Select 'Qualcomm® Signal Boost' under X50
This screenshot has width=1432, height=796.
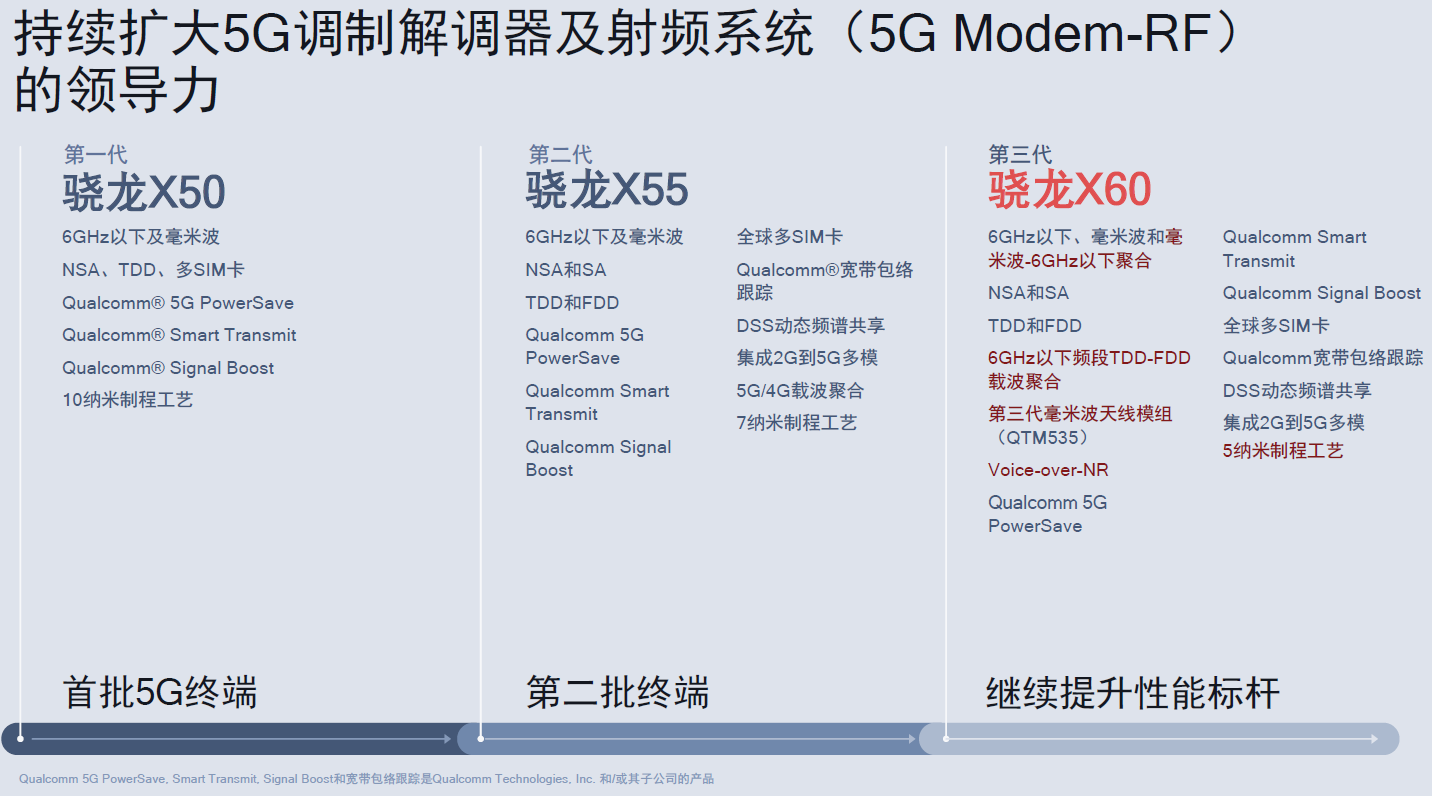[x=168, y=368]
